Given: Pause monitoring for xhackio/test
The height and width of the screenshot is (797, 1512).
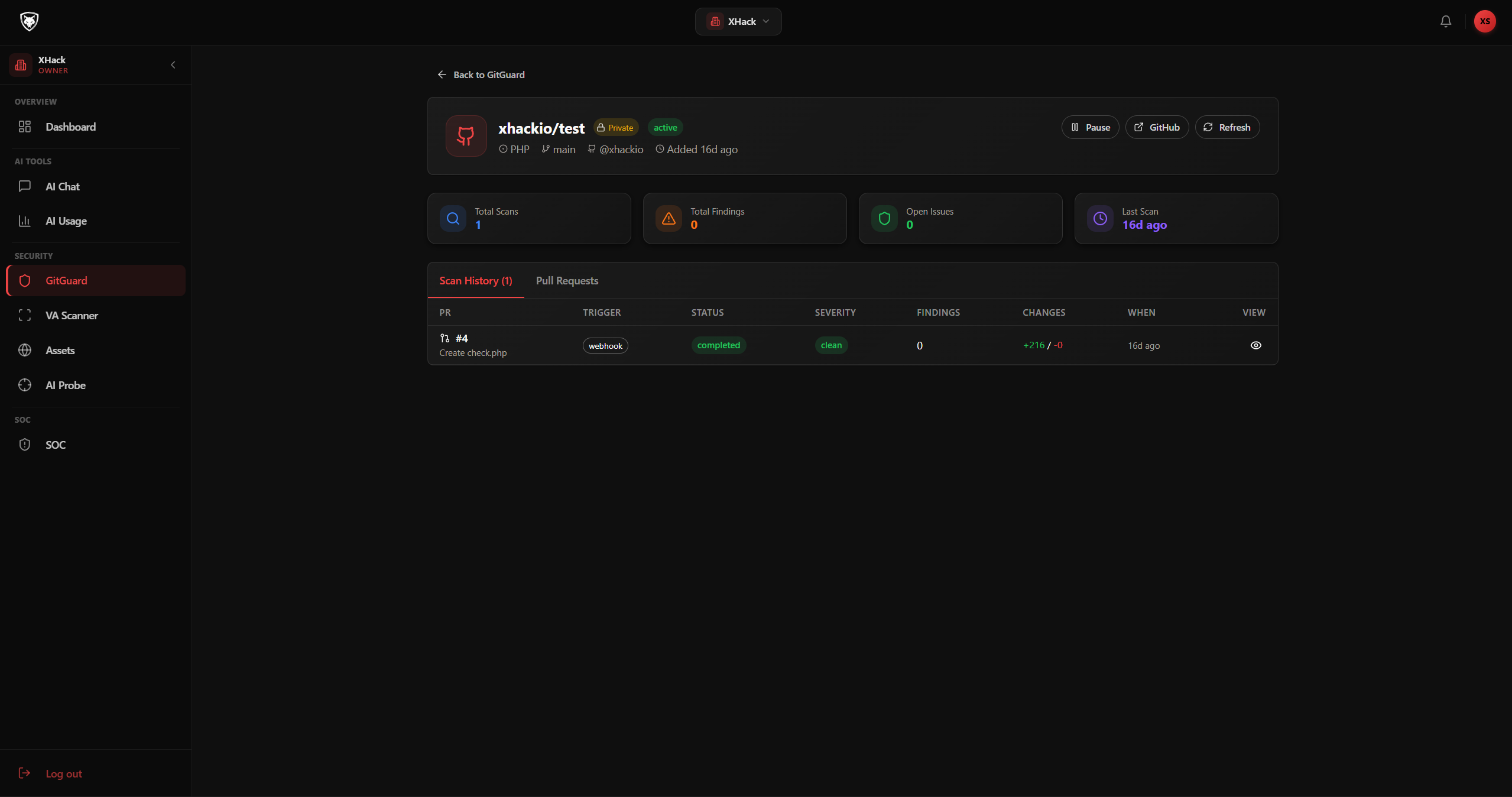Looking at the screenshot, I should (x=1090, y=127).
